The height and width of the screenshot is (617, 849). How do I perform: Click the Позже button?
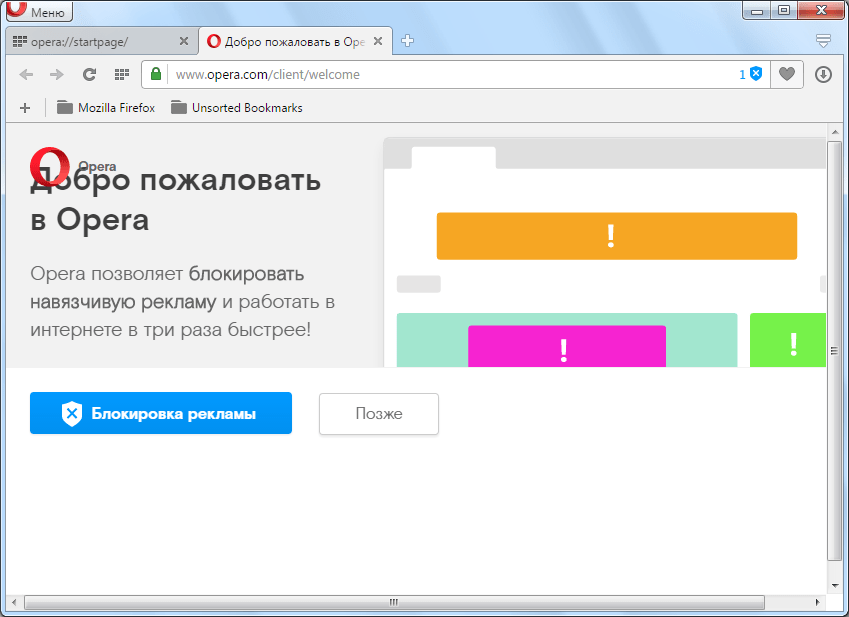pyautogui.click(x=378, y=413)
